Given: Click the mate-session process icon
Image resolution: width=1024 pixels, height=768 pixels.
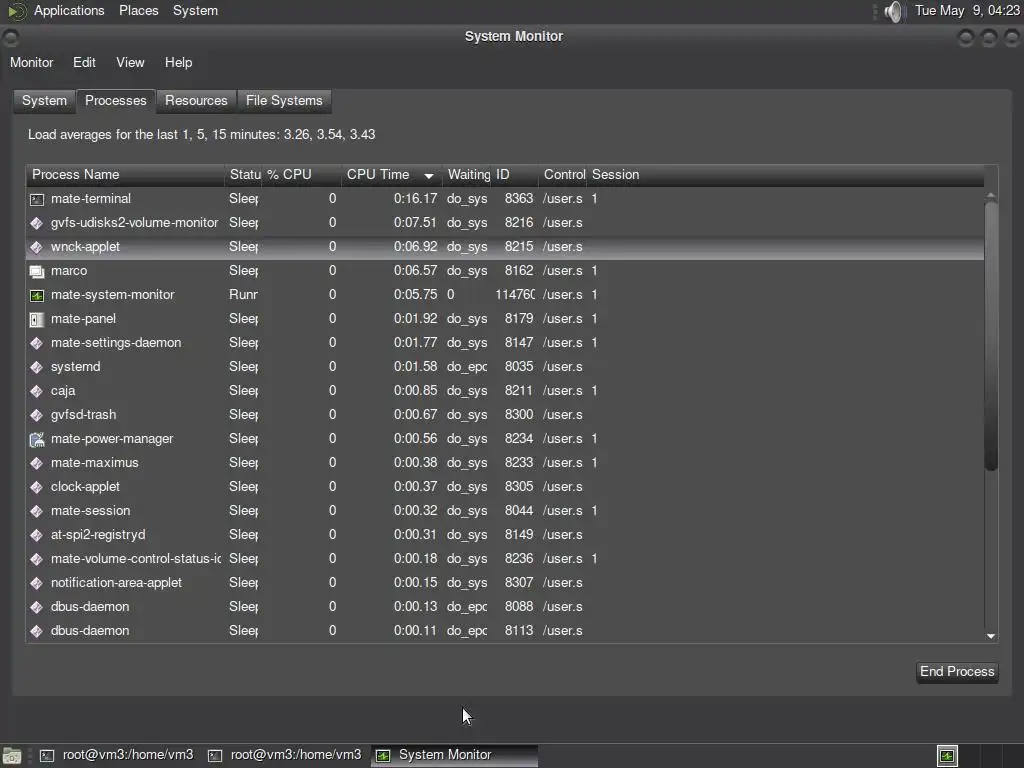Looking at the screenshot, I should (37, 511).
